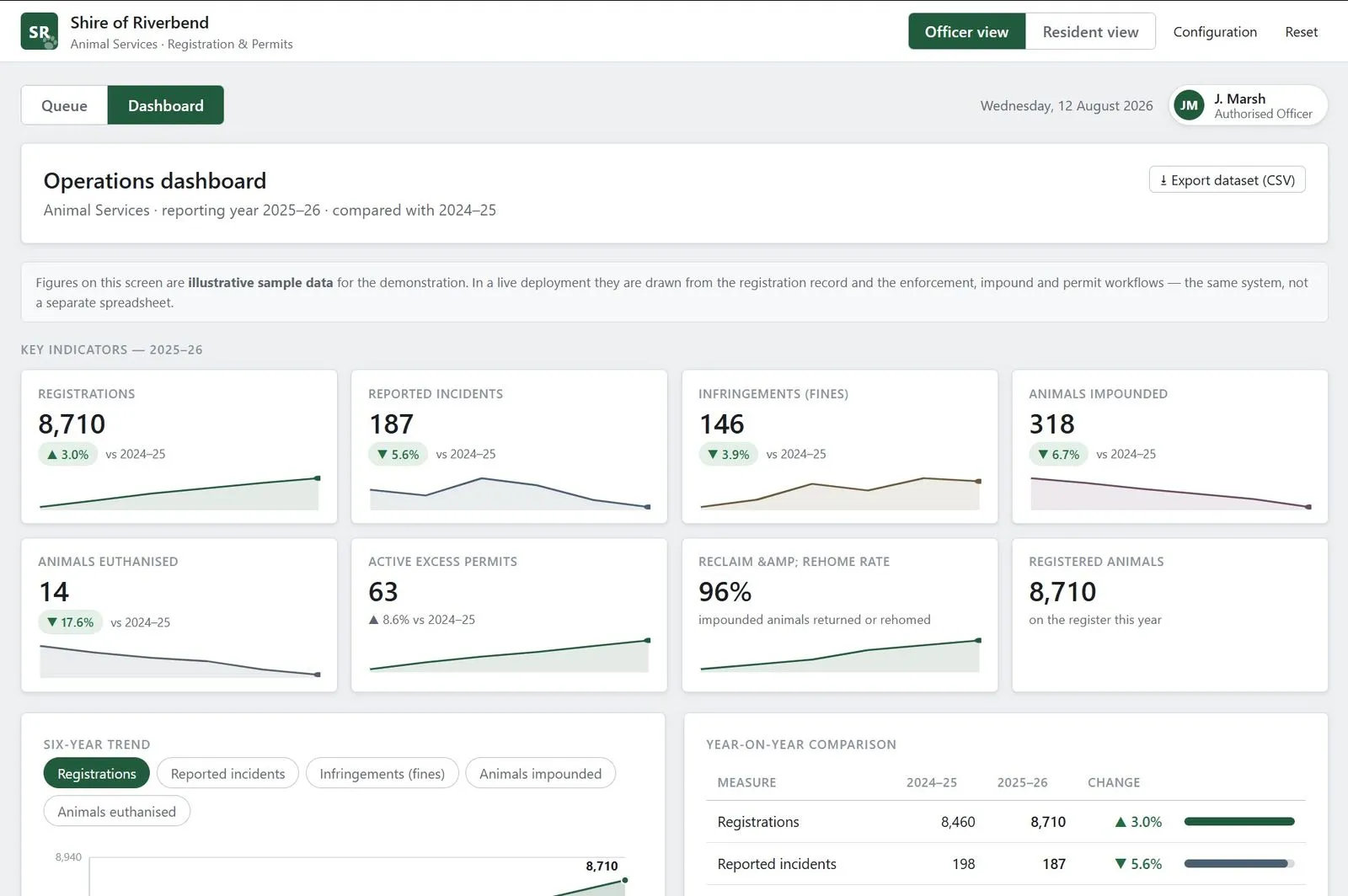Screen dimensions: 1348x896
Task: Click the date Wednesday, 12 August 2026
Action: (1067, 105)
